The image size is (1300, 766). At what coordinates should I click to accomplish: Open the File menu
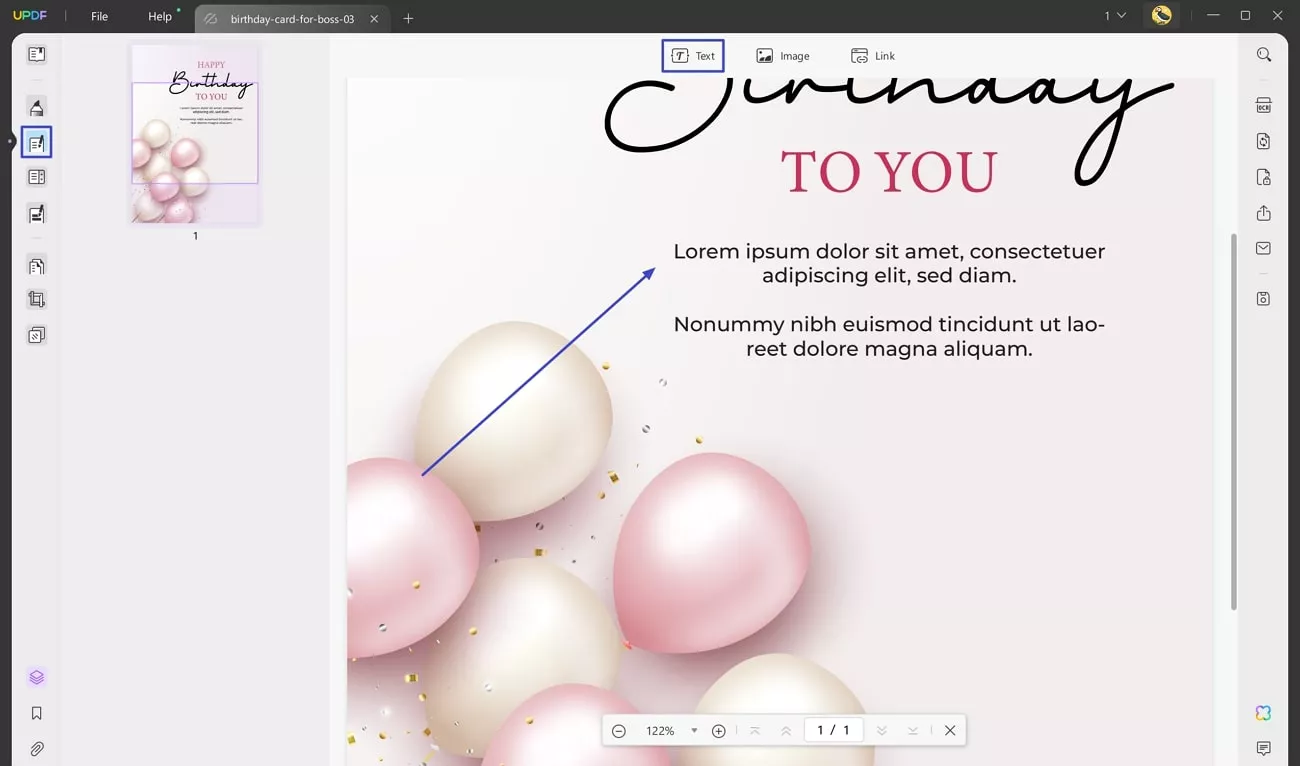98,16
